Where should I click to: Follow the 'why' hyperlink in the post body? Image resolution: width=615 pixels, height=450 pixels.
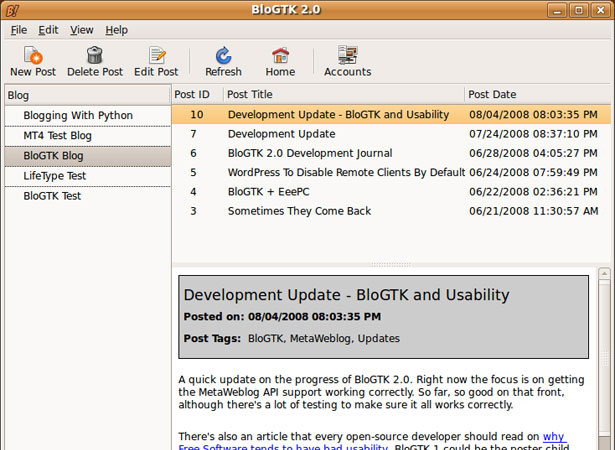point(553,437)
